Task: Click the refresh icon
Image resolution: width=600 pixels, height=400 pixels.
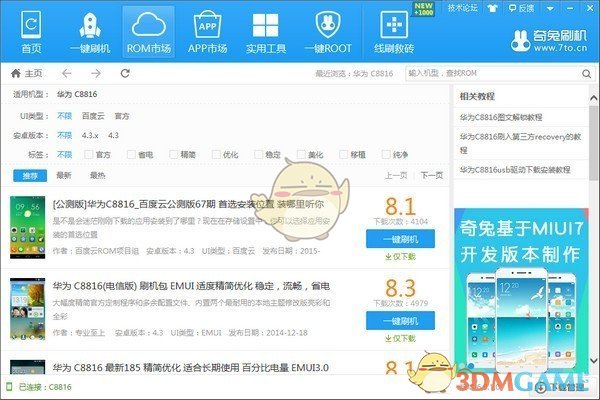Action: 125,73
